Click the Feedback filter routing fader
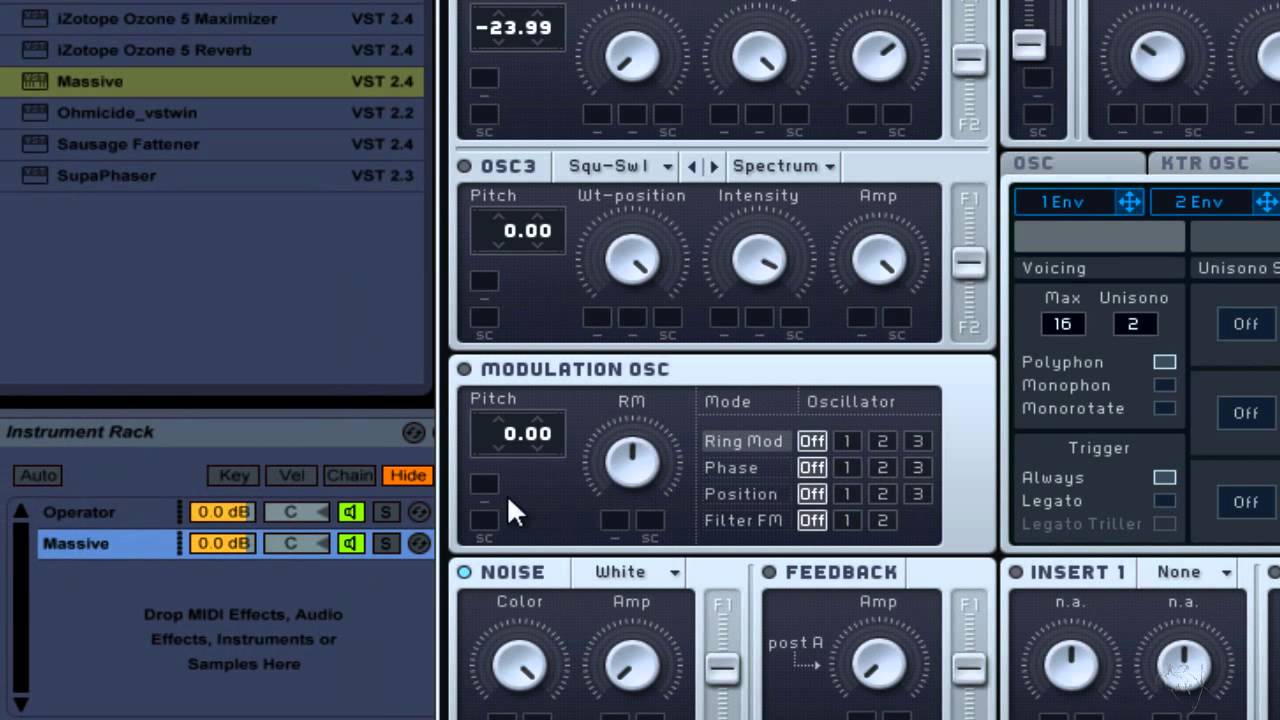 pyautogui.click(x=968, y=667)
